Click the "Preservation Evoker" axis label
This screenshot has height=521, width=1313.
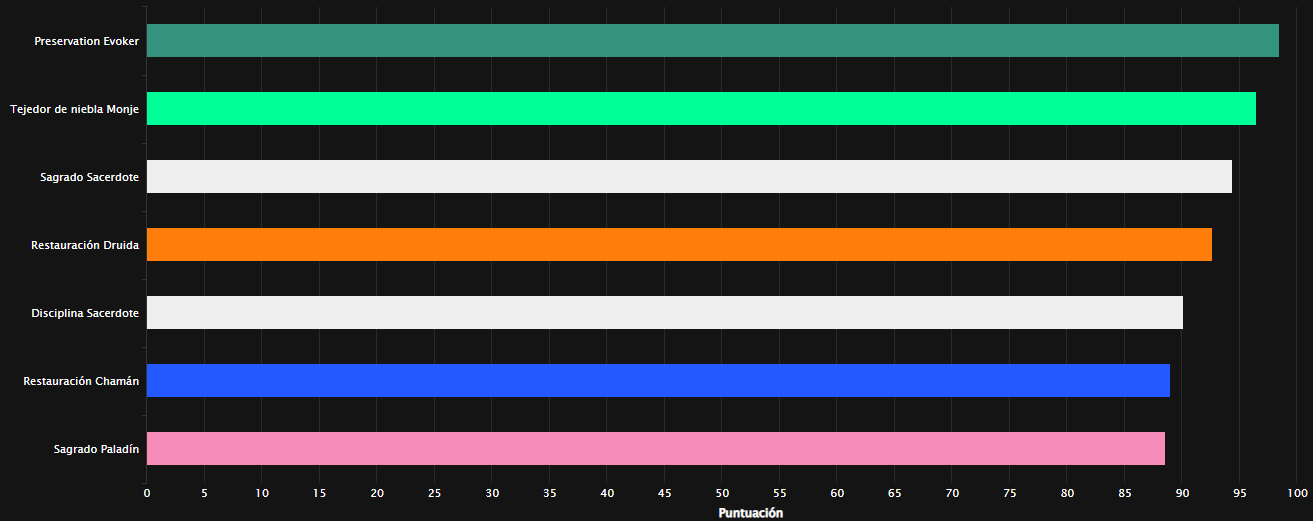(86, 41)
